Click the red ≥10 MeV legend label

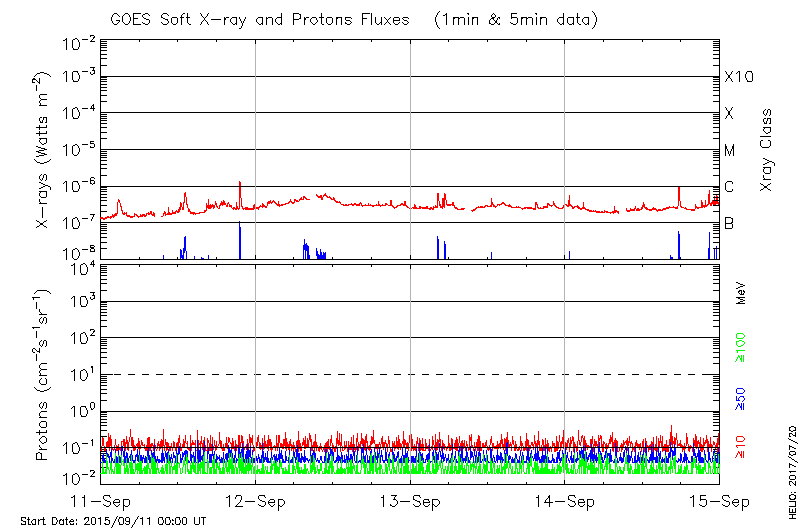742,447
